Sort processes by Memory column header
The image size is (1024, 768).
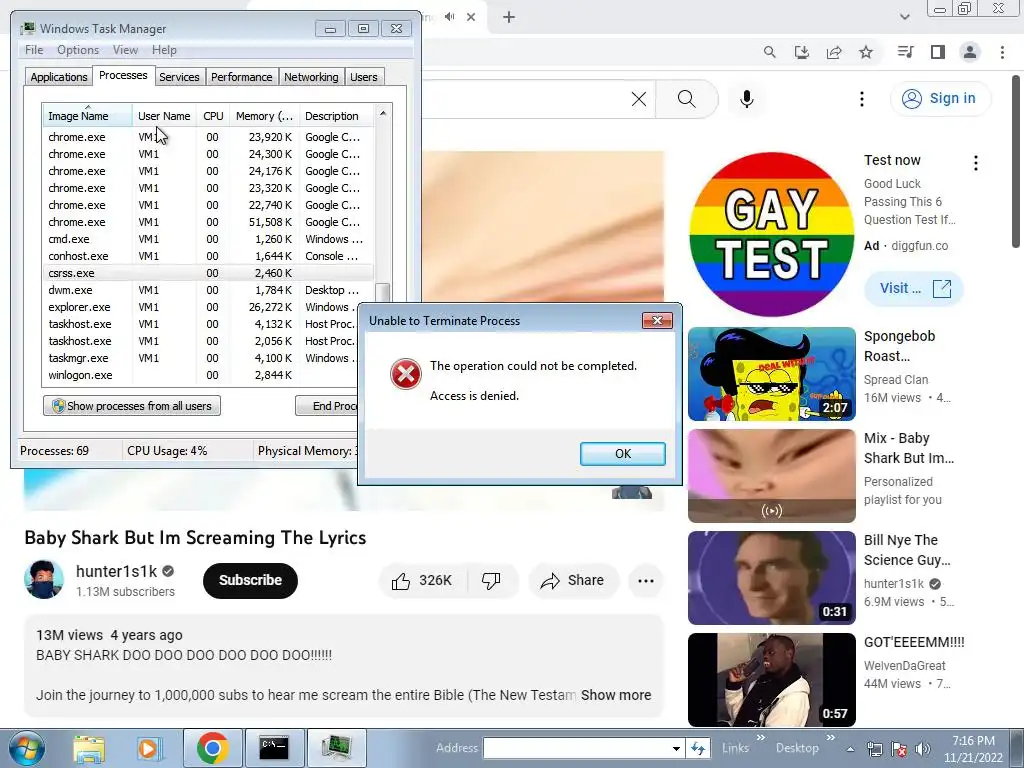(x=264, y=116)
